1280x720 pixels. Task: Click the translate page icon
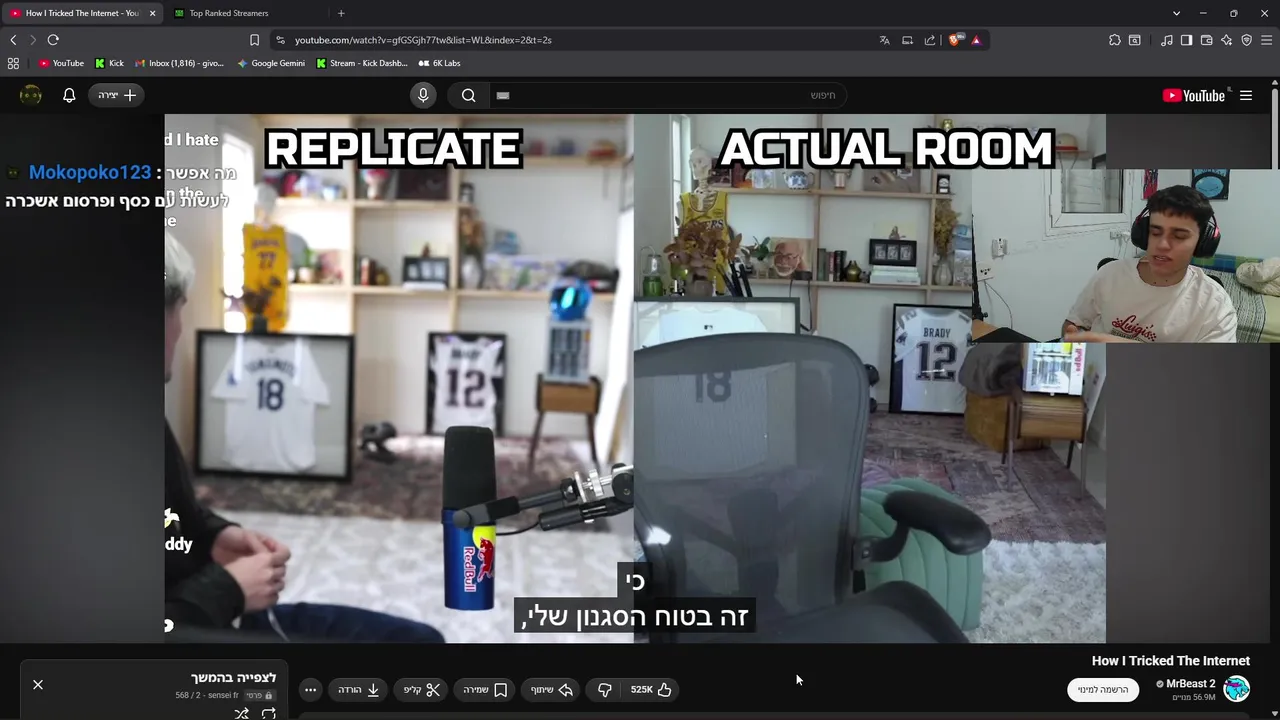[x=884, y=40]
